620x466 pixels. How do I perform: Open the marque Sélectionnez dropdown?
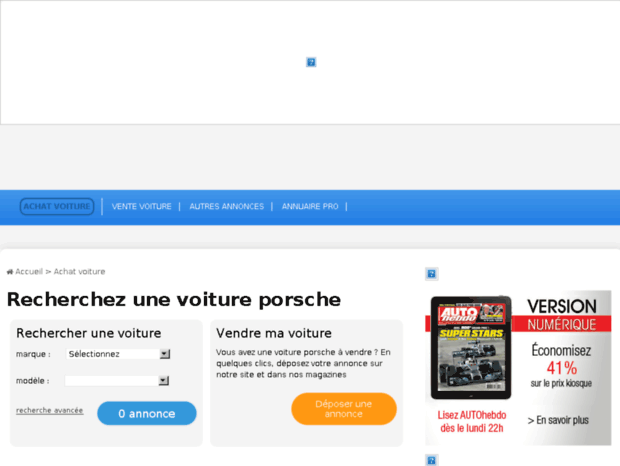click(118, 354)
